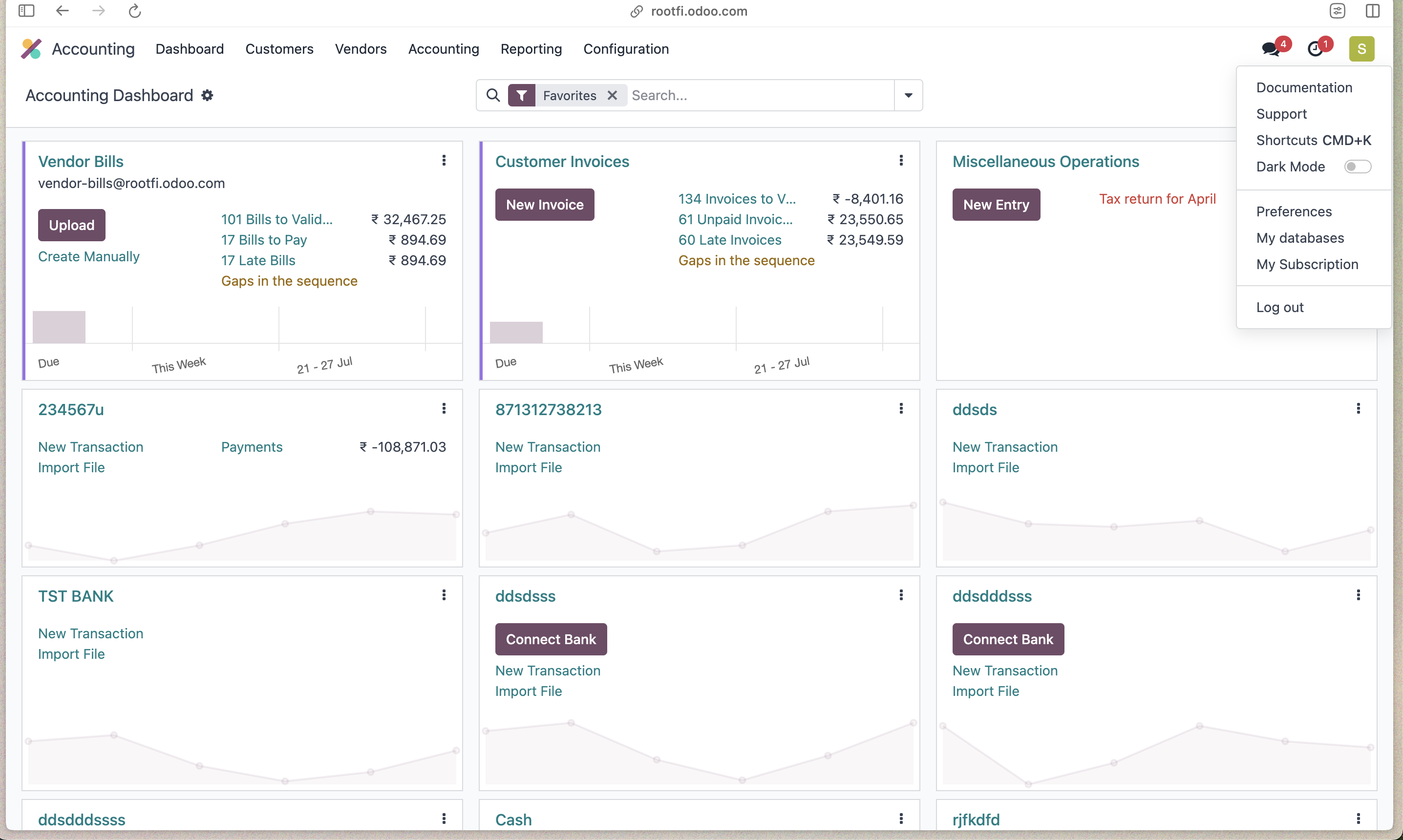Open Accounting Dashboard gear settings
This screenshot has height=840, width=1403.
tap(207, 95)
